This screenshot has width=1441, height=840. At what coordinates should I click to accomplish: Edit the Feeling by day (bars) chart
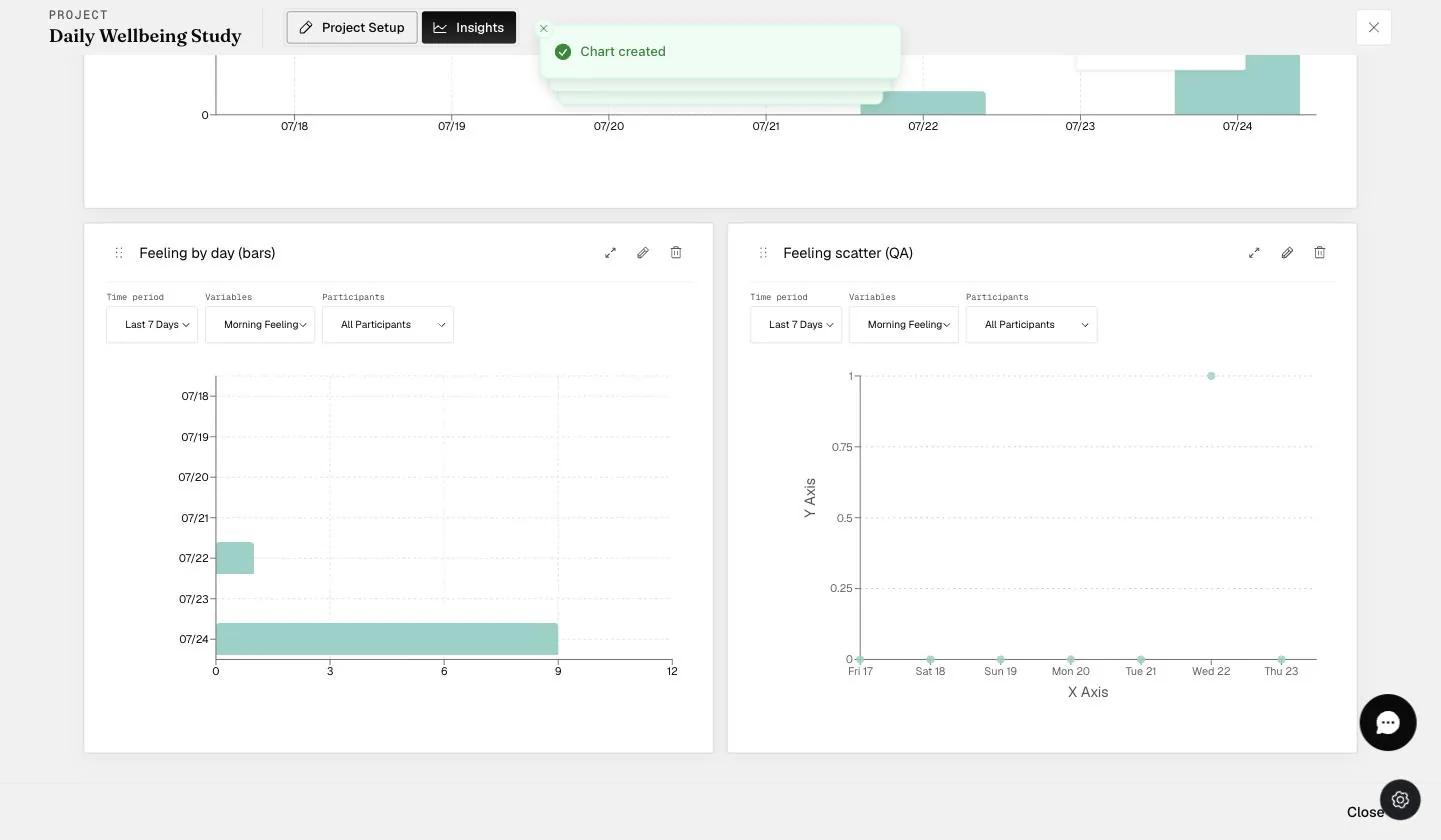click(643, 253)
